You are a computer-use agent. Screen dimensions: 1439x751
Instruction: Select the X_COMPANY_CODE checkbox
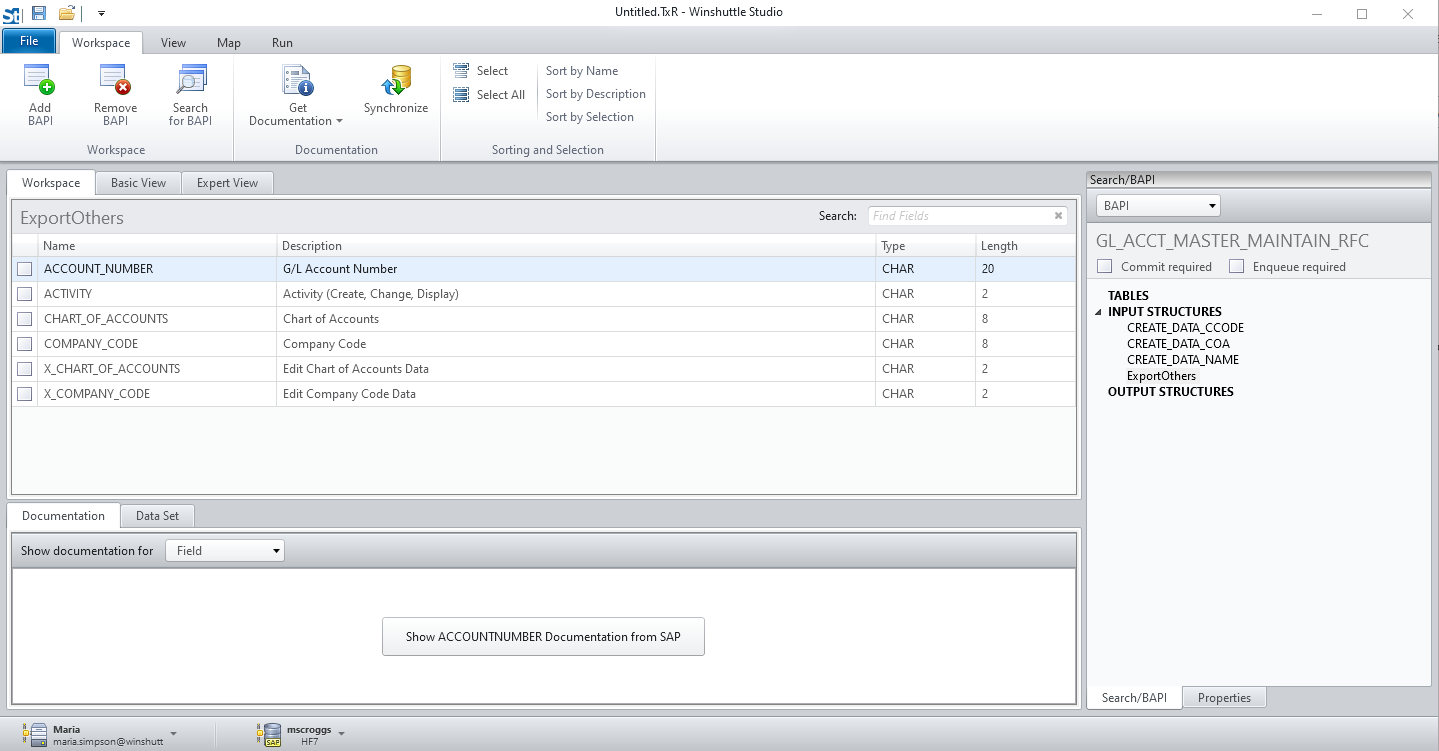(x=25, y=394)
